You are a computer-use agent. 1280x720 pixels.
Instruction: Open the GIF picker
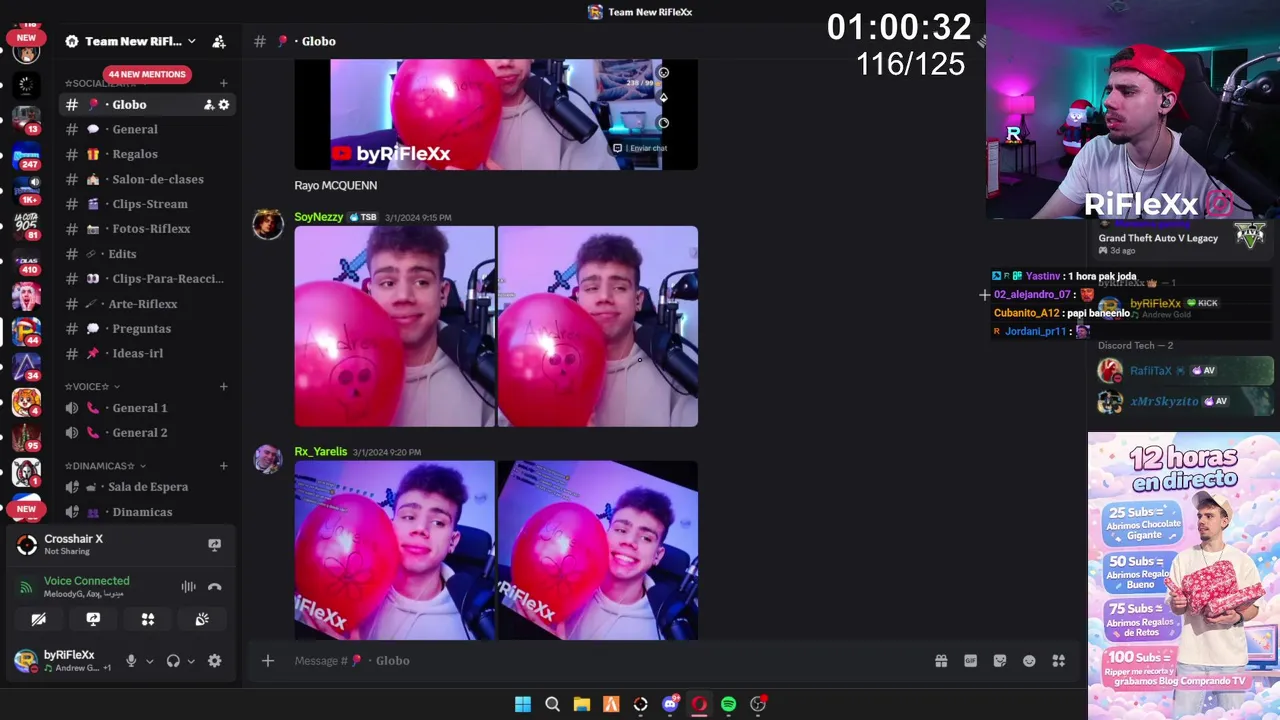(x=970, y=661)
